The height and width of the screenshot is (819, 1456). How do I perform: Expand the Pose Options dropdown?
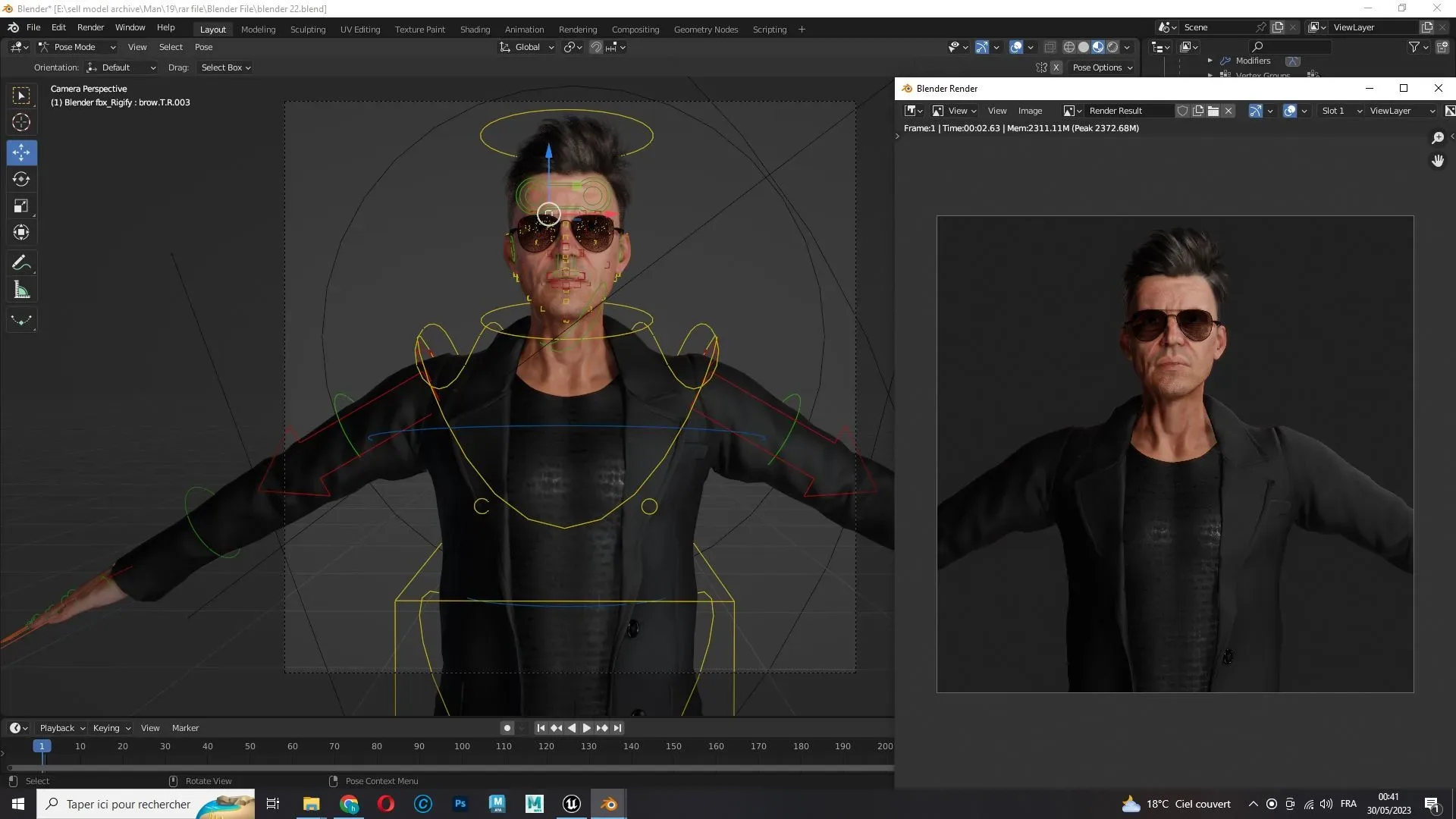point(1102,67)
